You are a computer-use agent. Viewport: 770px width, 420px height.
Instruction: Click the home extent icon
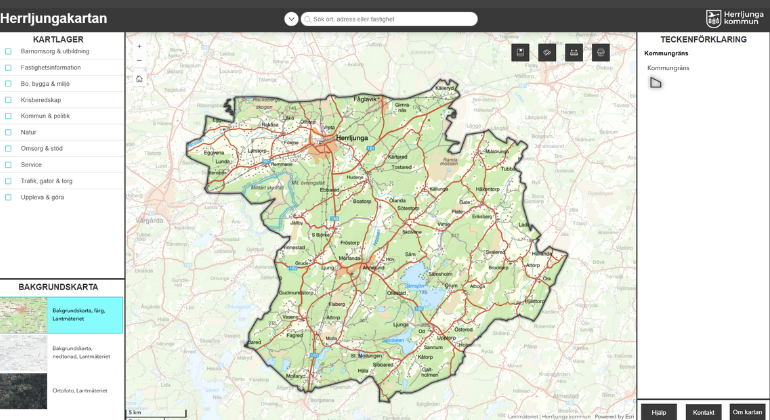coord(139,78)
